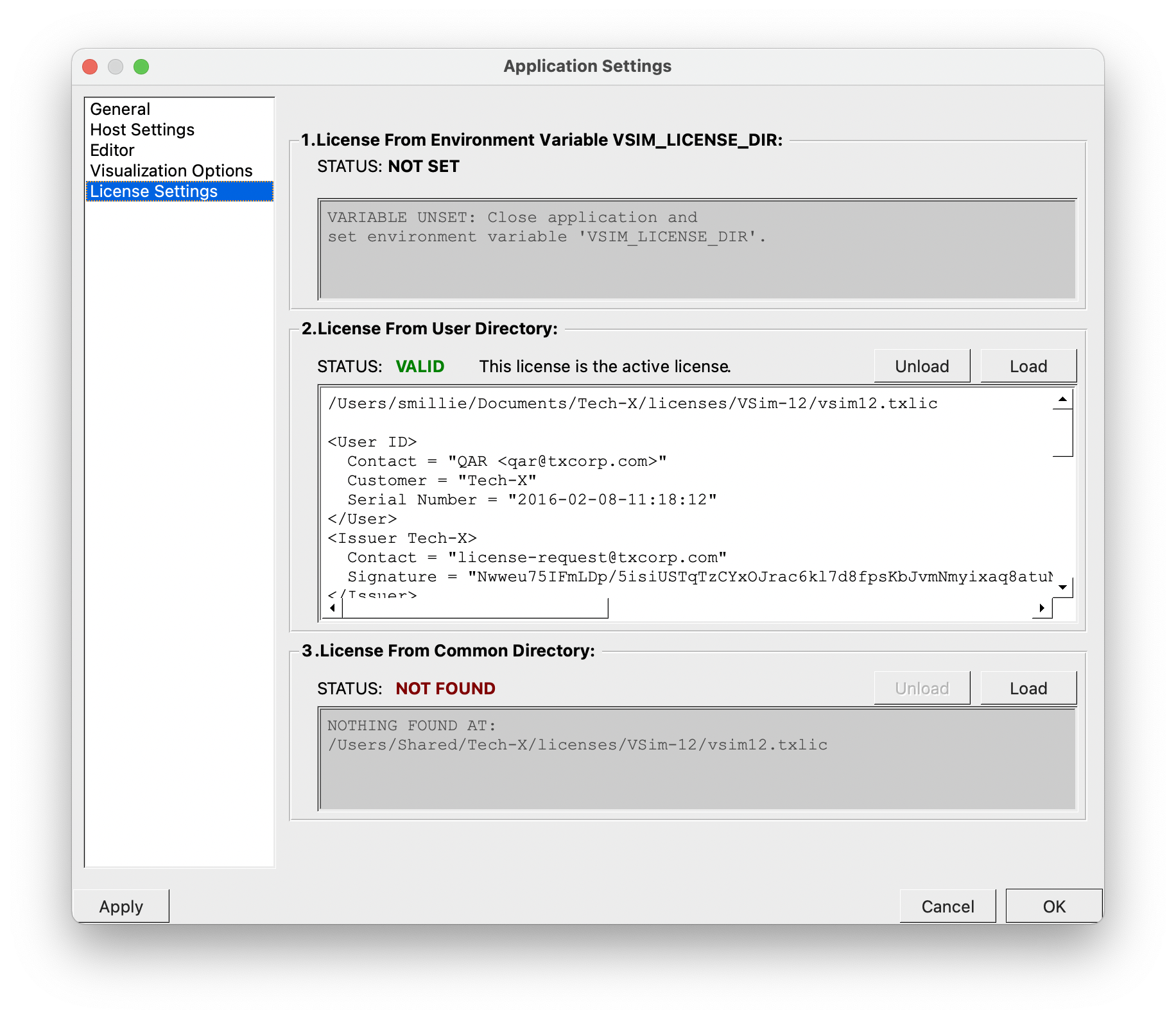Image resolution: width=1176 pixels, height=1019 pixels.
Task: Click the <Issuer Tech-X> line
Action: coord(402,538)
